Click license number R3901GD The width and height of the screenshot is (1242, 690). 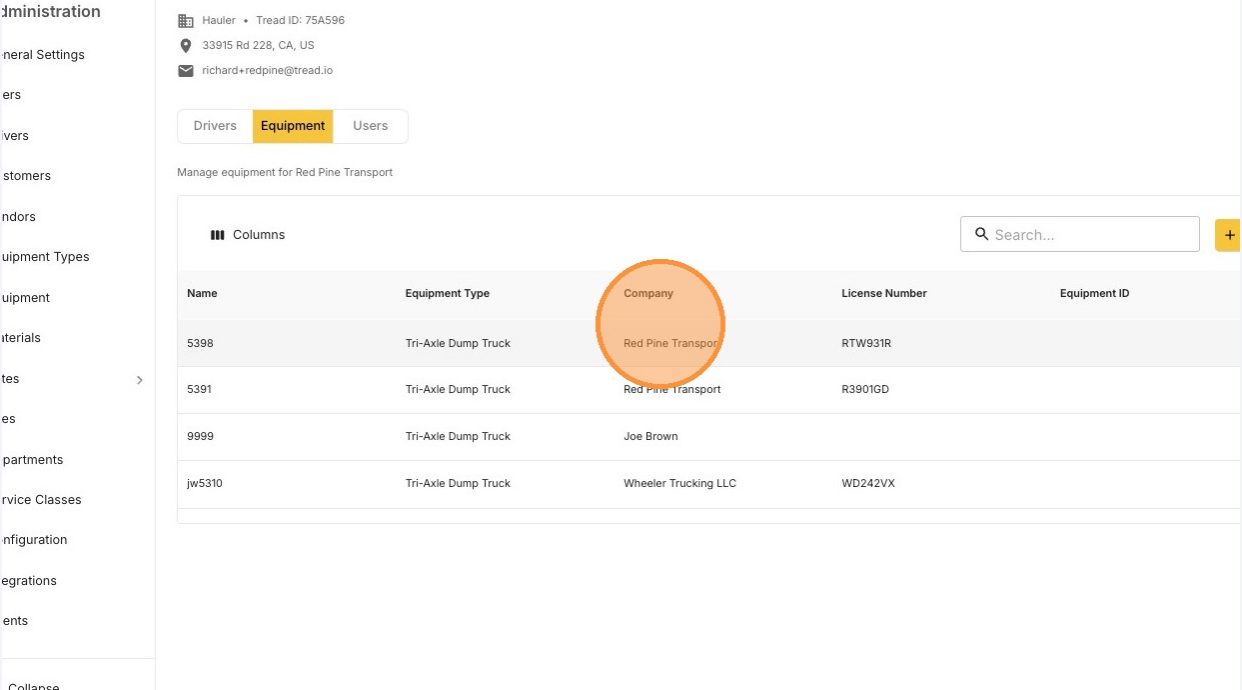[865, 390]
